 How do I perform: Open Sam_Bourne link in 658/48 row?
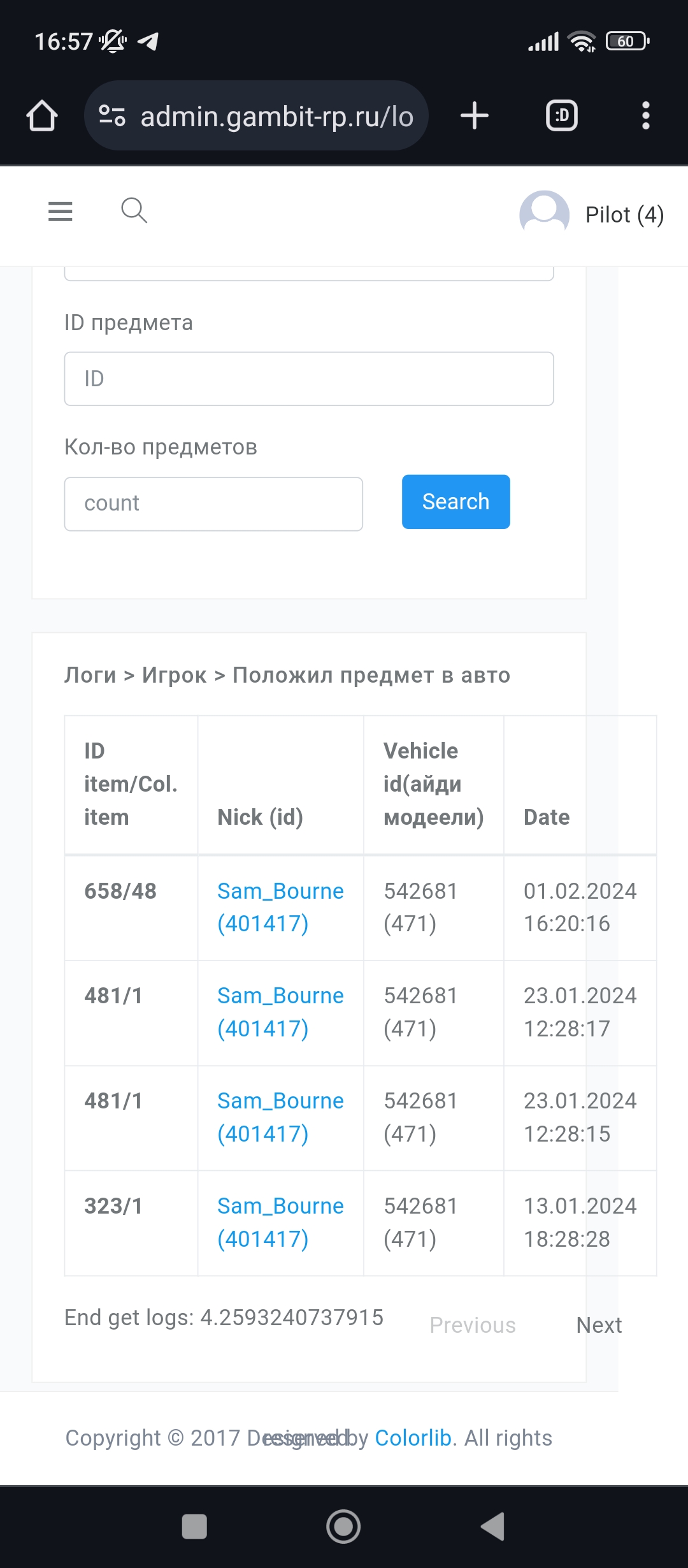click(x=280, y=907)
